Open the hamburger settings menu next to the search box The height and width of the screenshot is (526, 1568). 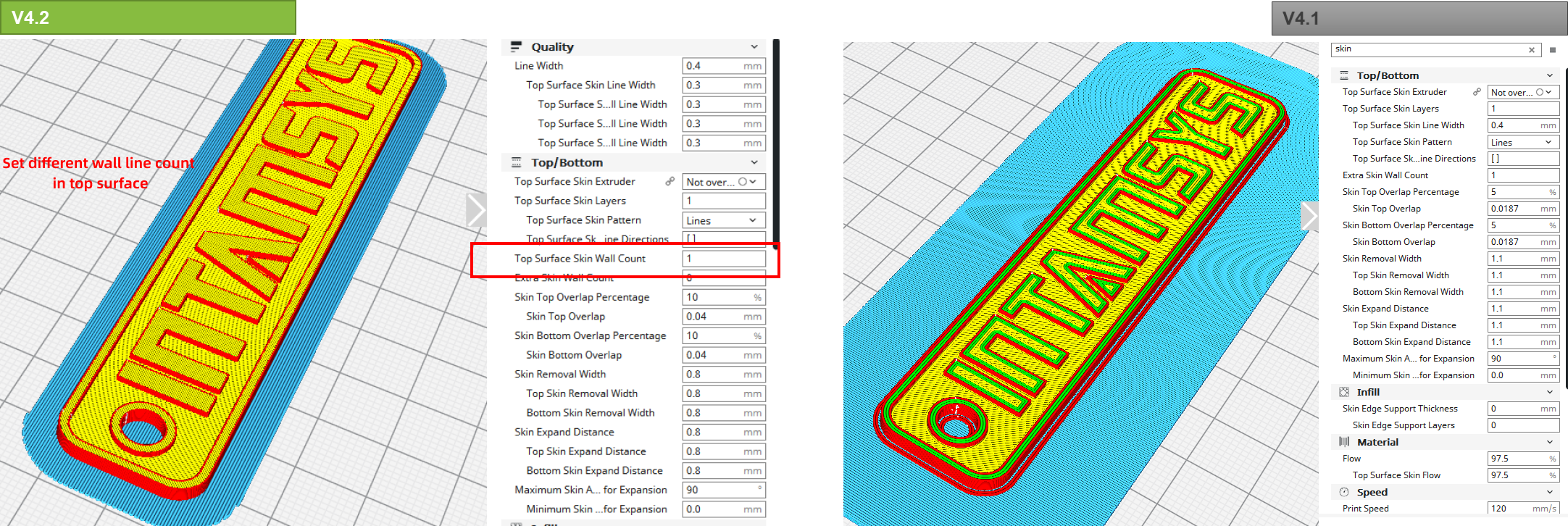(x=1553, y=50)
